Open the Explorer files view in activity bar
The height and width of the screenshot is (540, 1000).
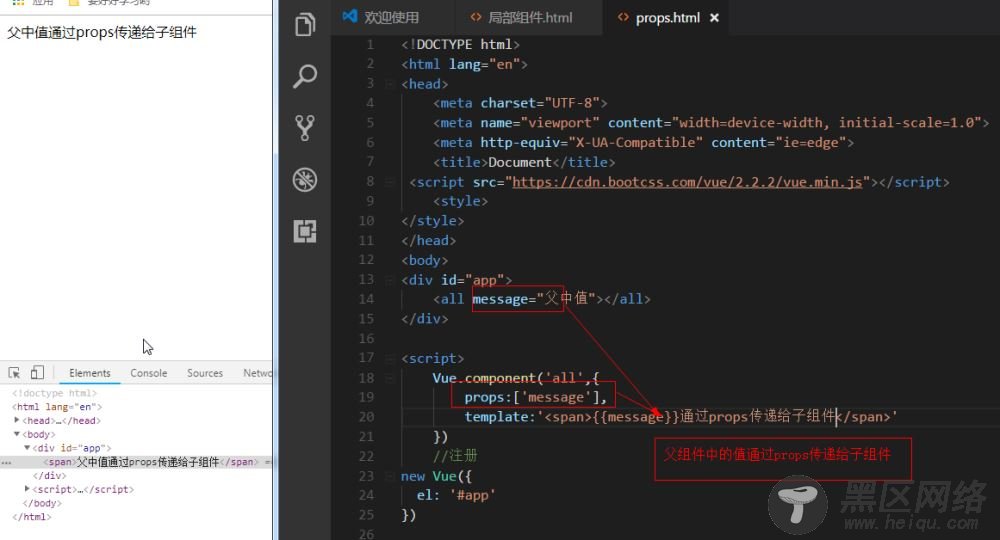305,25
